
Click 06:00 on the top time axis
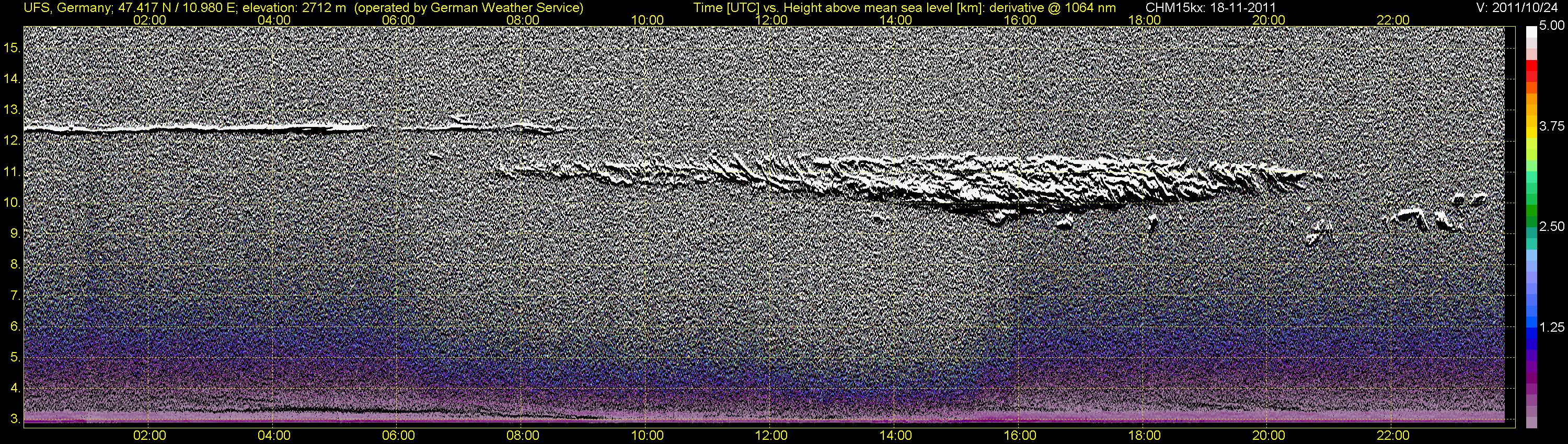pyautogui.click(x=398, y=20)
